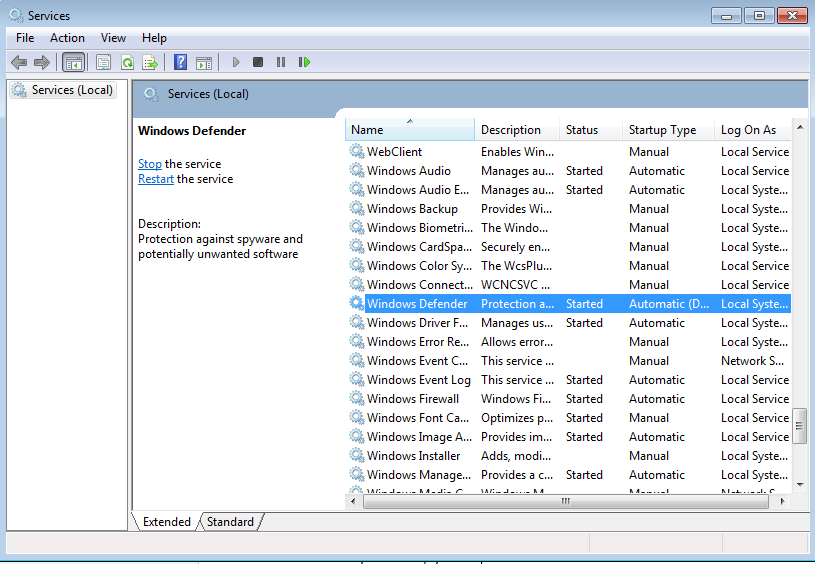Click the vertical scrollbar thumb
This screenshot has width=815, height=564.
pos(799,426)
